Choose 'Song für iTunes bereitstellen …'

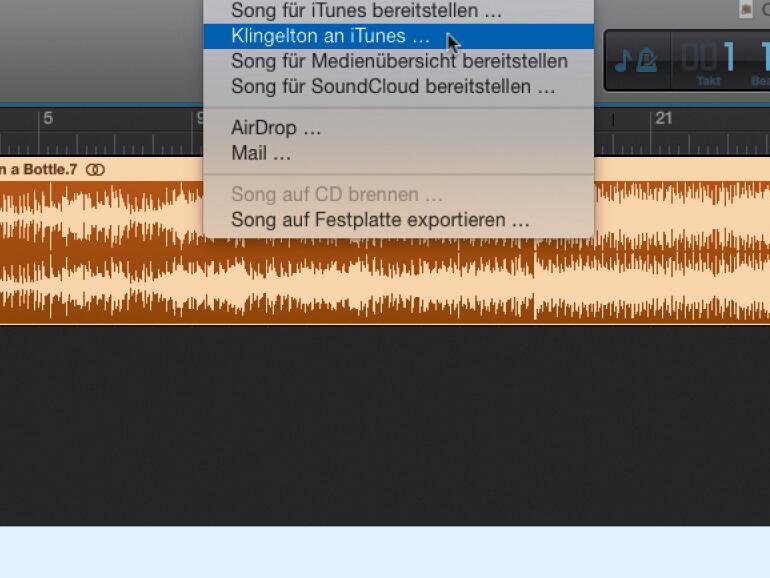coord(398,11)
